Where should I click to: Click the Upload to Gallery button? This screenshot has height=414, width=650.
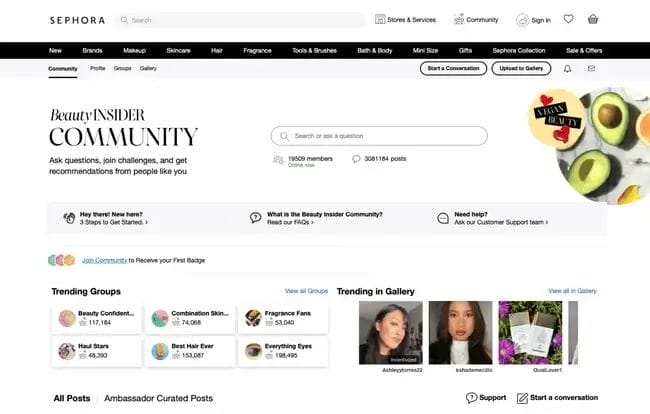click(x=521, y=68)
